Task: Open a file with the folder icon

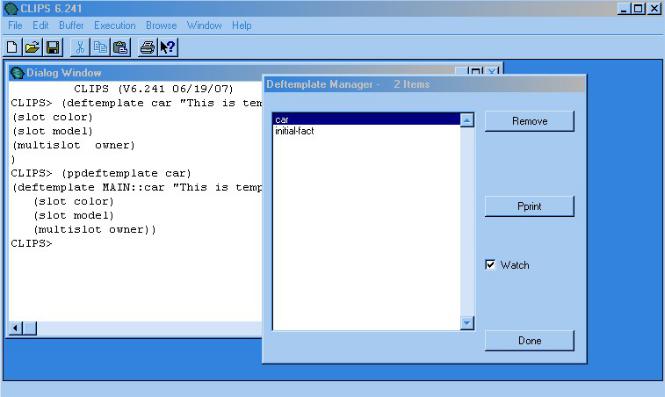Action: tap(32, 47)
